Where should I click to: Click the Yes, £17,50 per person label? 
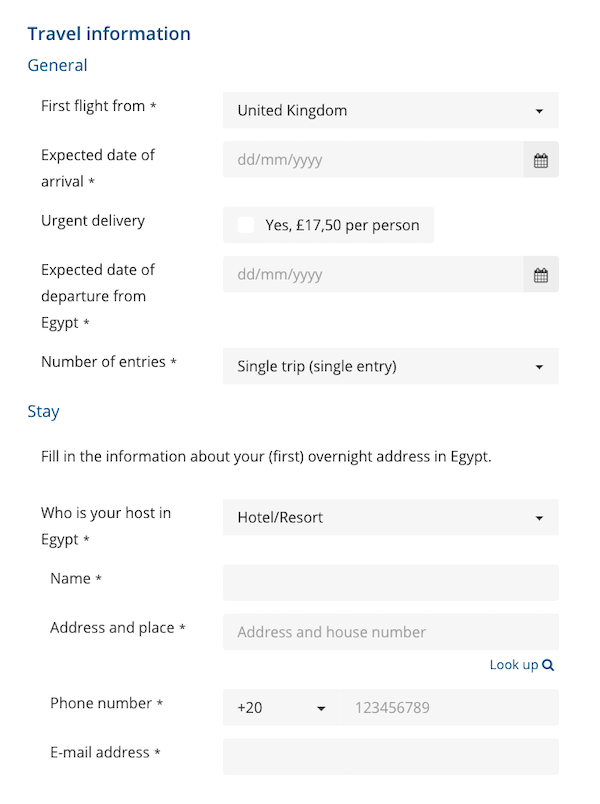pyautogui.click(x=342, y=225)
